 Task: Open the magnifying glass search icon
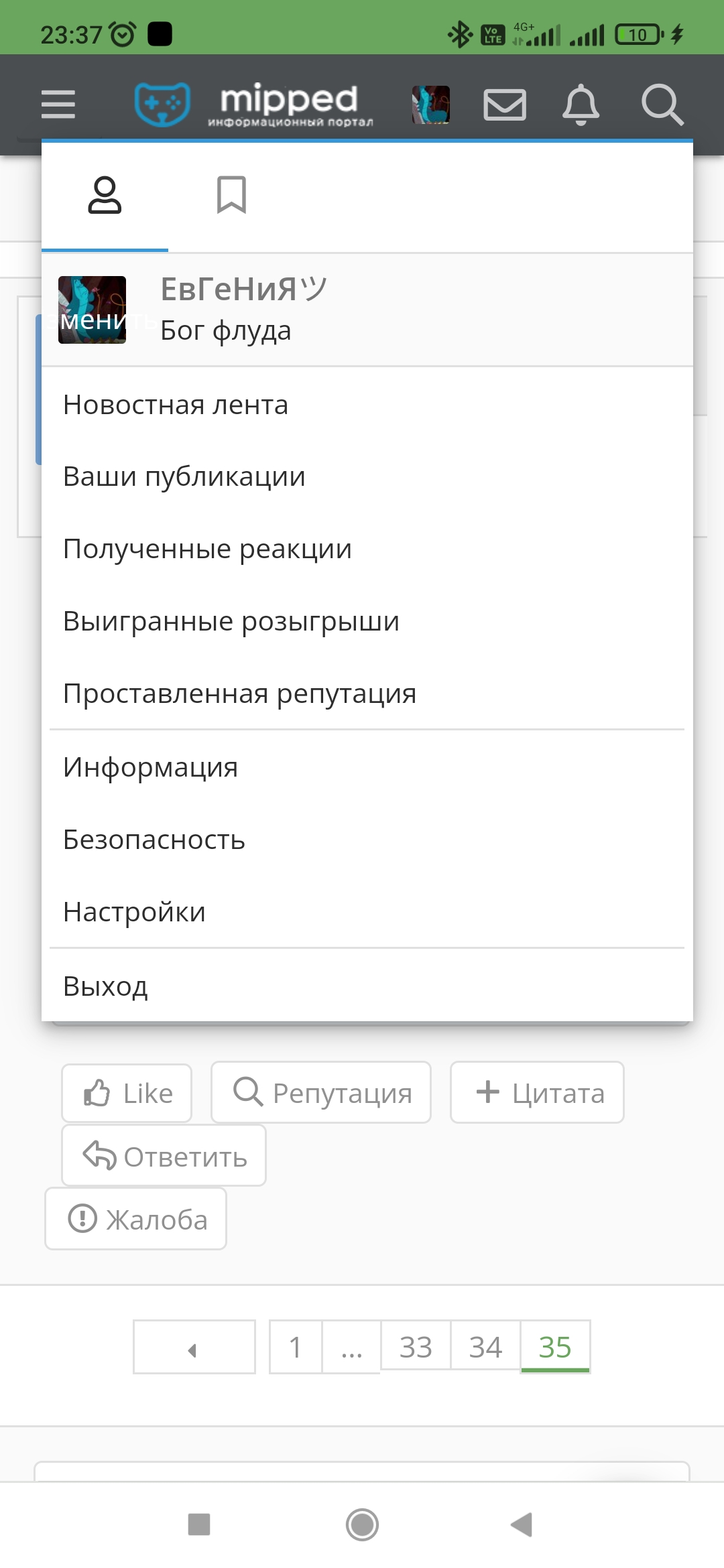tap(662, 105)
